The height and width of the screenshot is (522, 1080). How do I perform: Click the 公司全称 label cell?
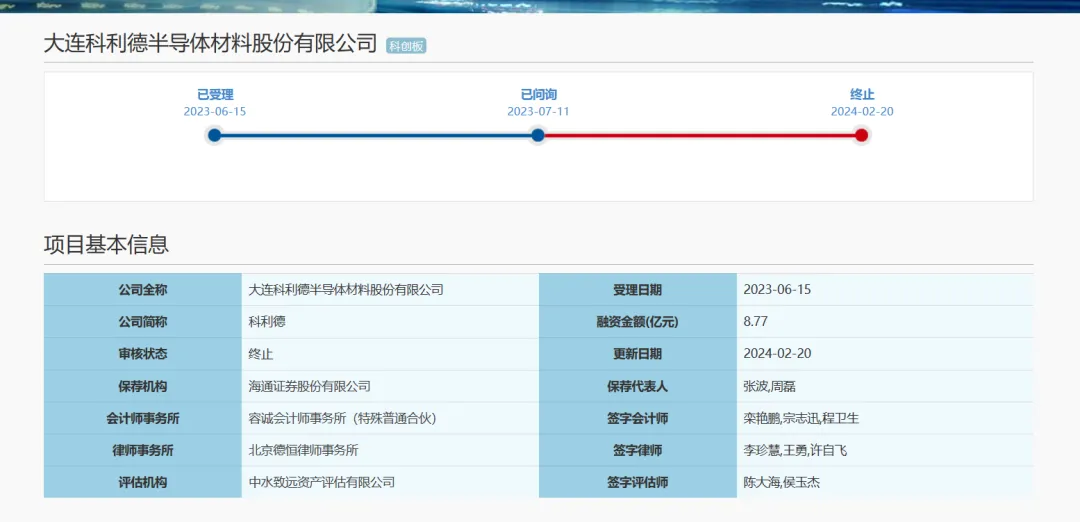point(143,290)
